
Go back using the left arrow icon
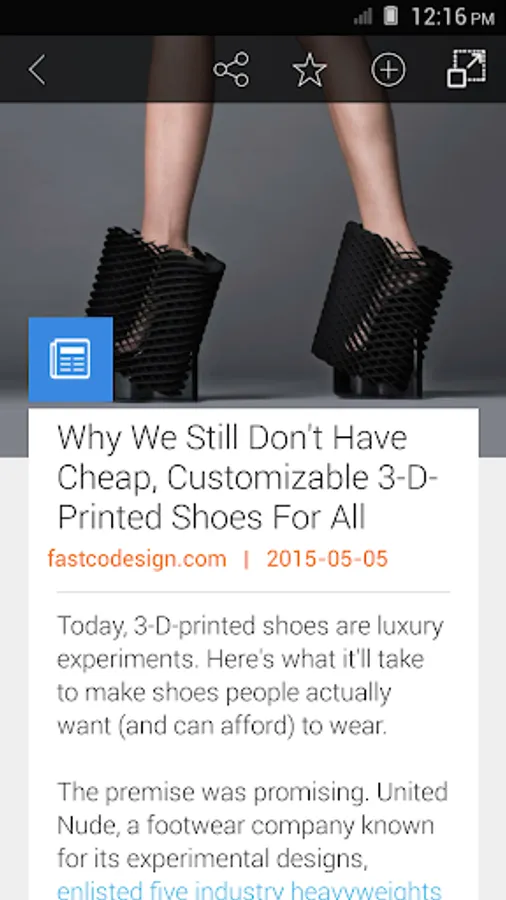(37, 70)
